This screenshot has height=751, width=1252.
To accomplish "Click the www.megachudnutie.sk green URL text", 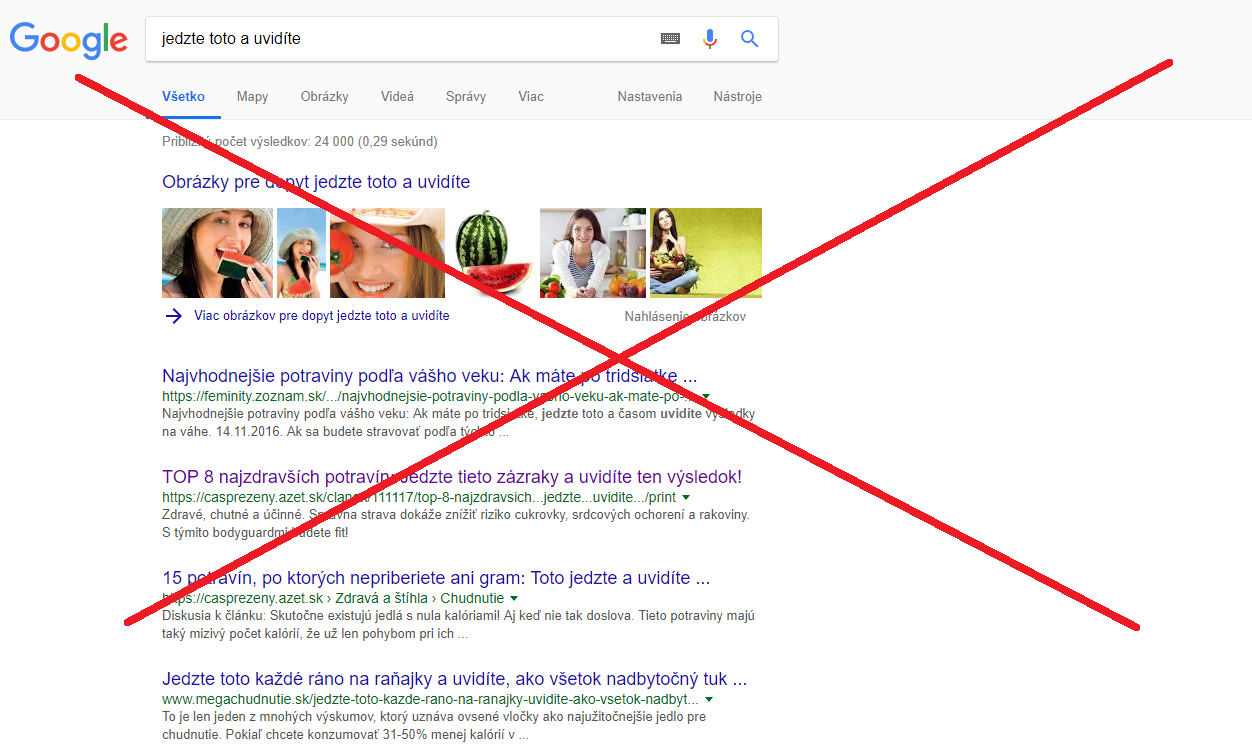I will tap(428, 699).
